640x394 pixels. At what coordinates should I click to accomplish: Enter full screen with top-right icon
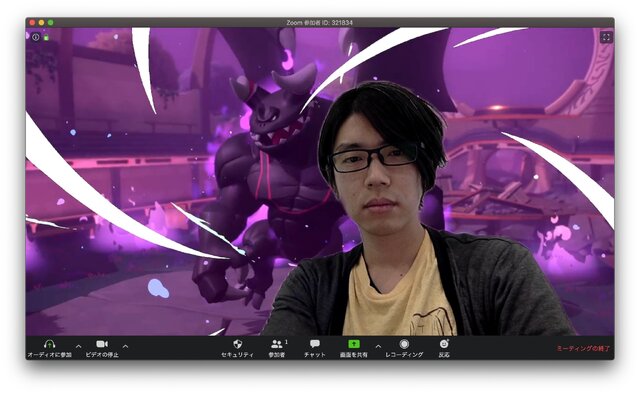click(x=606, y=38)
